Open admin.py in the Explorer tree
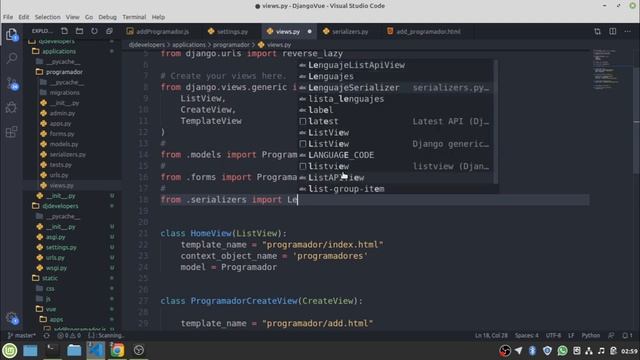The image size is (640, 360). 62,113
